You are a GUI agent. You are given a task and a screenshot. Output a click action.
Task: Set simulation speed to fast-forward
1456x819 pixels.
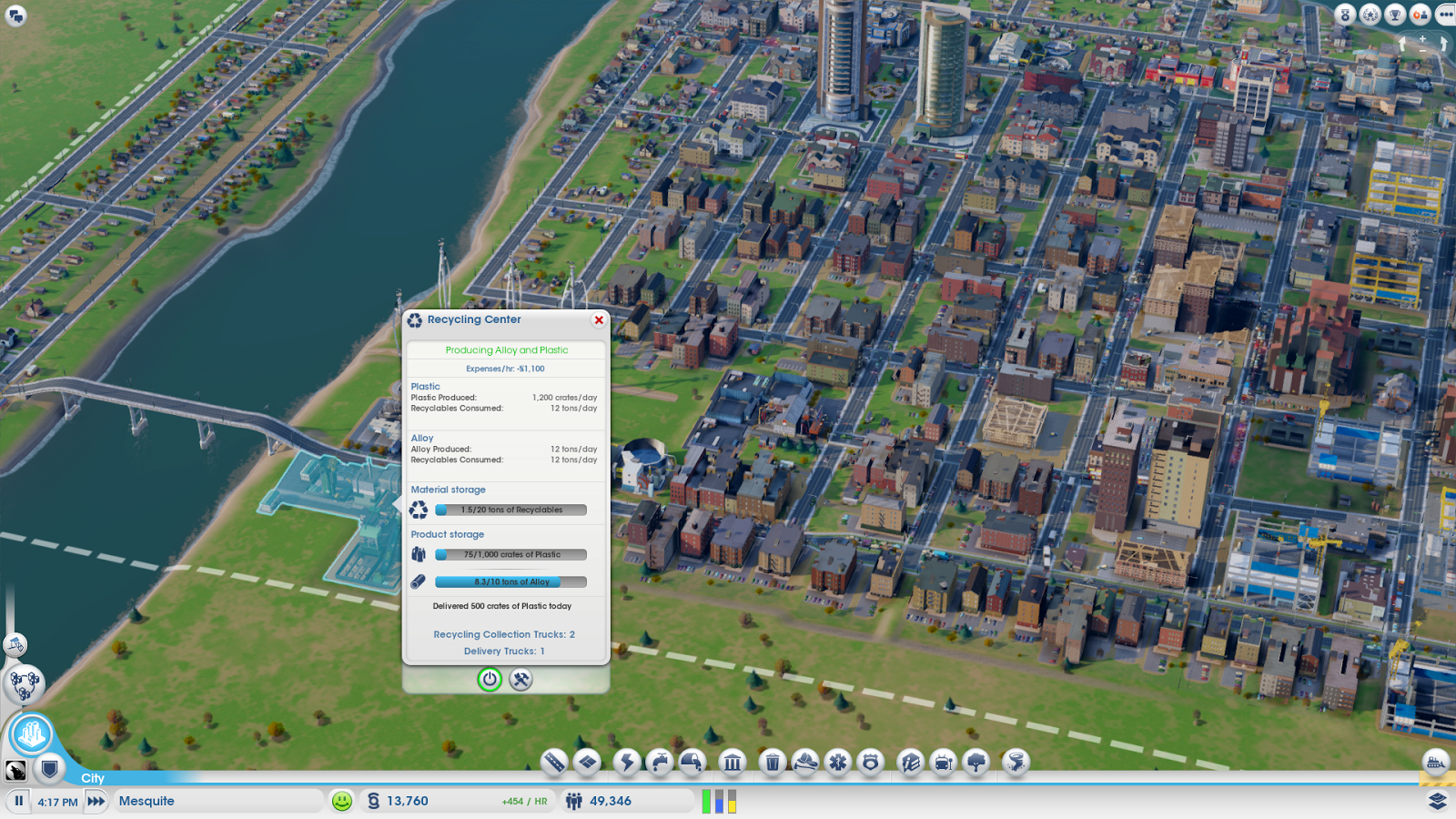tap(96, 801)
